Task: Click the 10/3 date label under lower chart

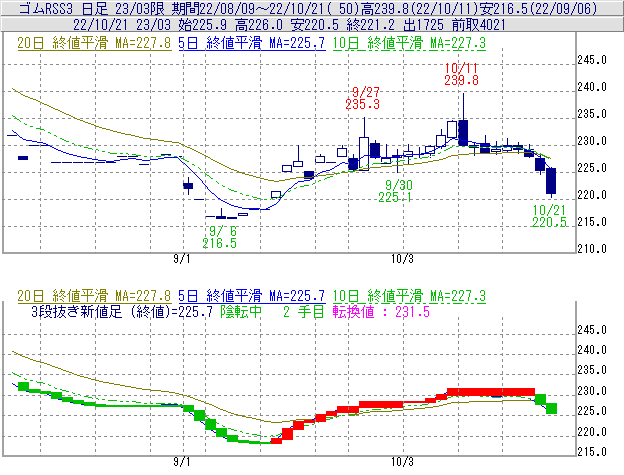Action: click(402, 462)
